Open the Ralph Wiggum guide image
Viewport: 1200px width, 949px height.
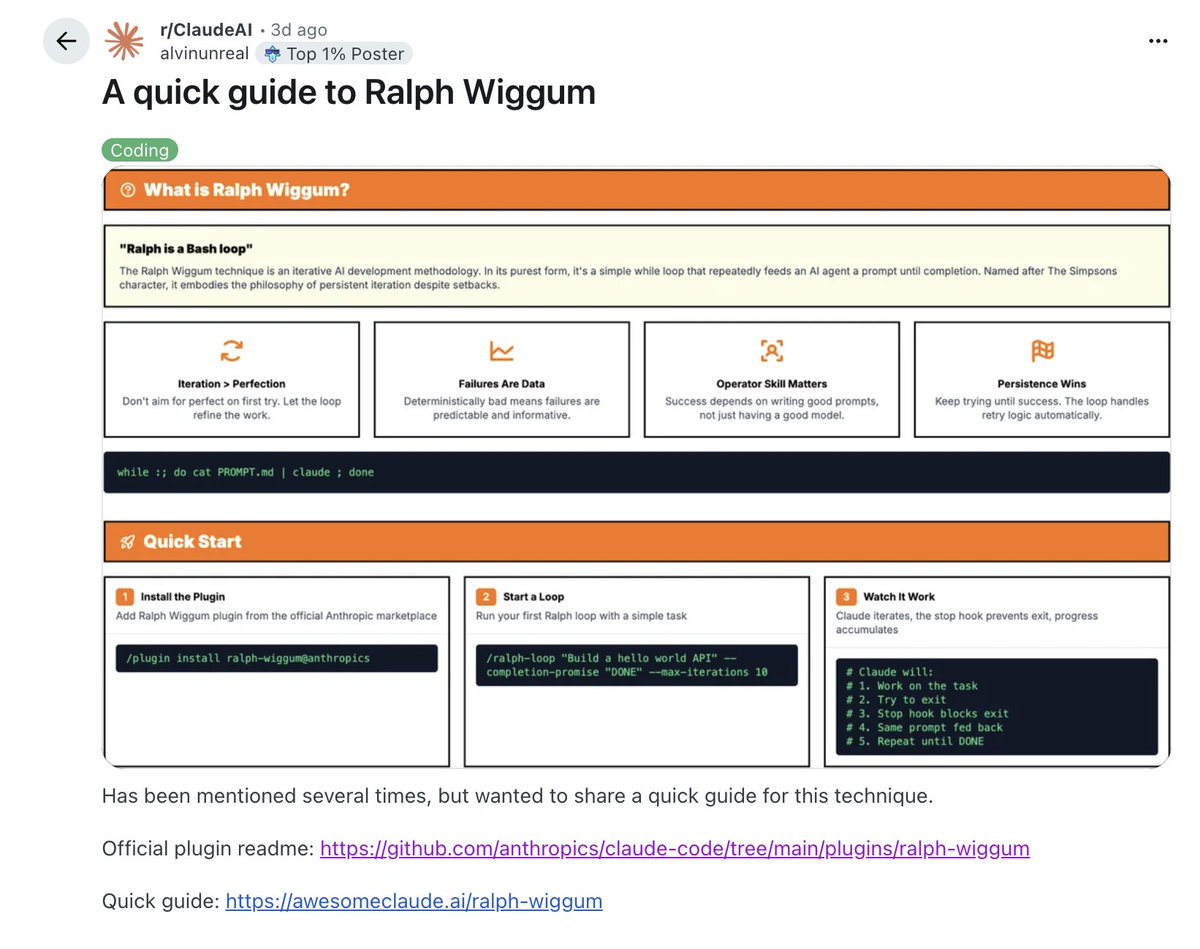click(x=636, y=467)
